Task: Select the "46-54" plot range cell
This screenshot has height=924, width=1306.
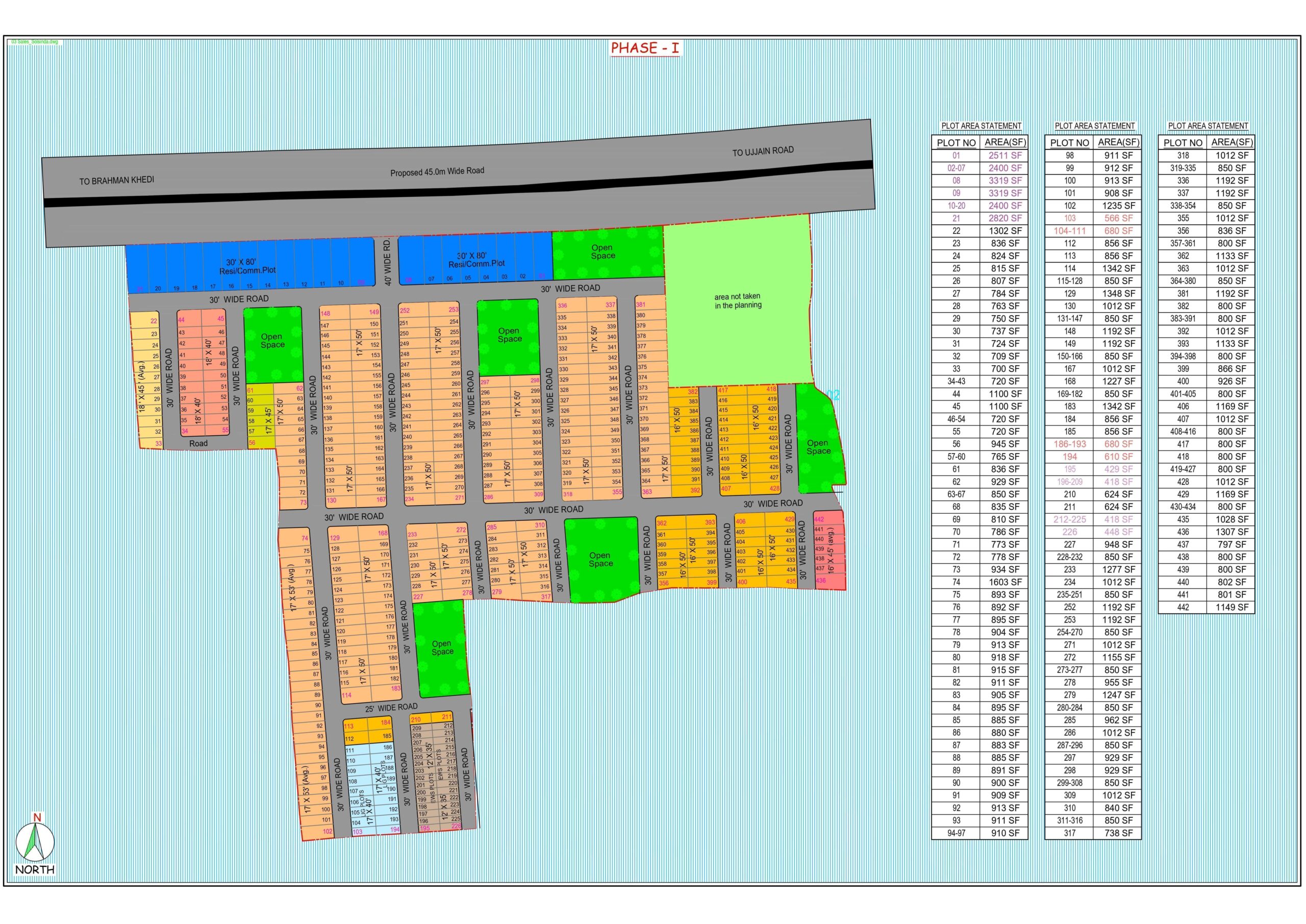Action: (x=956, y=419)
